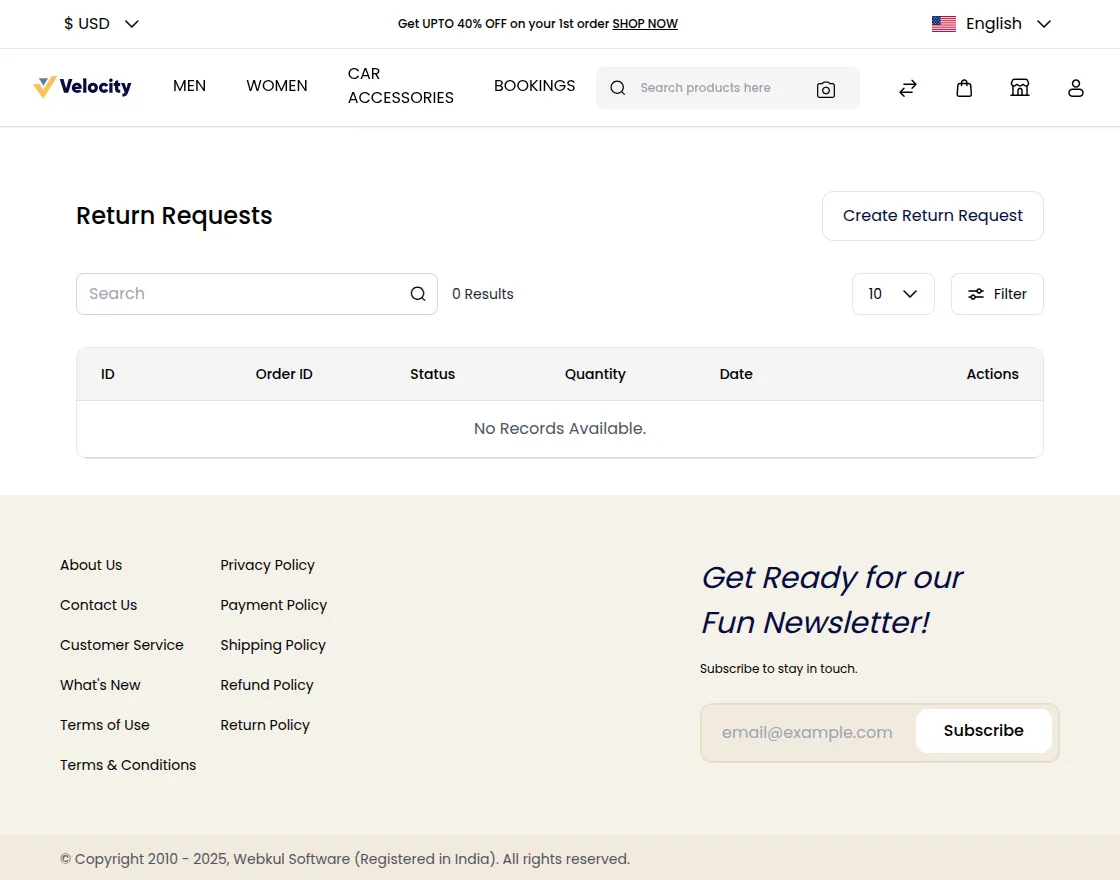
Task: Open the user profile icon
Action: pyautogui.click(x=1075, y=88)
